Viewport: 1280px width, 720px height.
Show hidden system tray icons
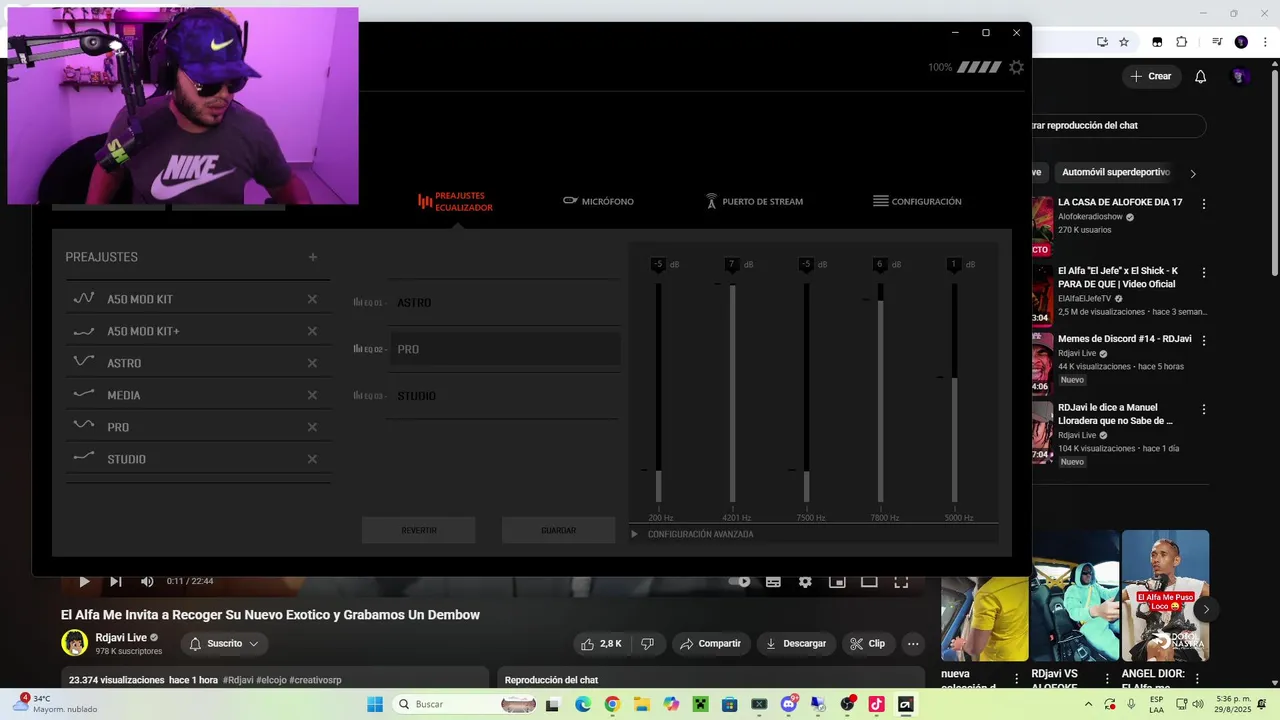pos(1089,704)
